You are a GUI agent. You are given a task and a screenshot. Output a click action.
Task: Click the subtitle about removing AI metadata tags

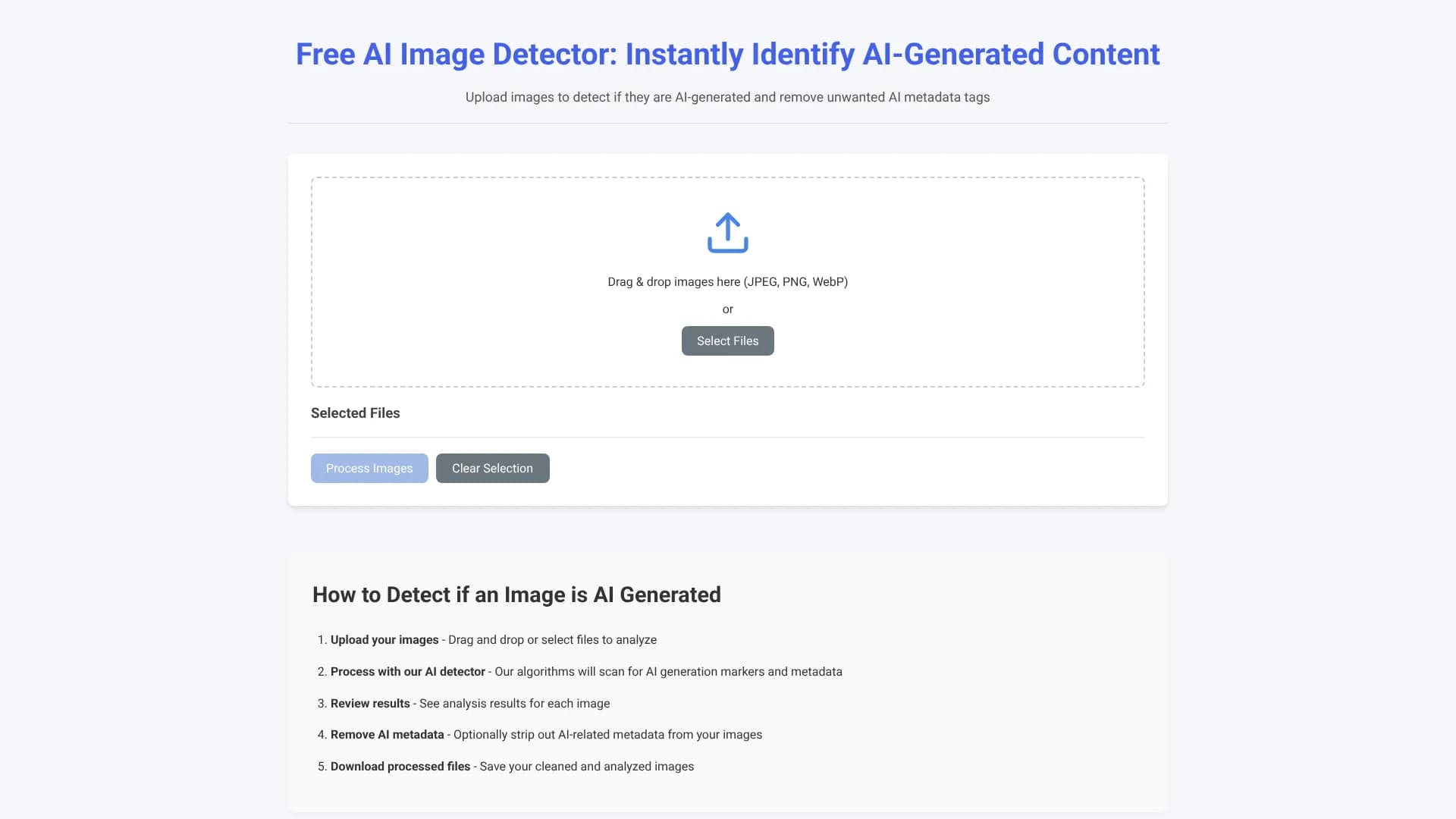[727, 97]
